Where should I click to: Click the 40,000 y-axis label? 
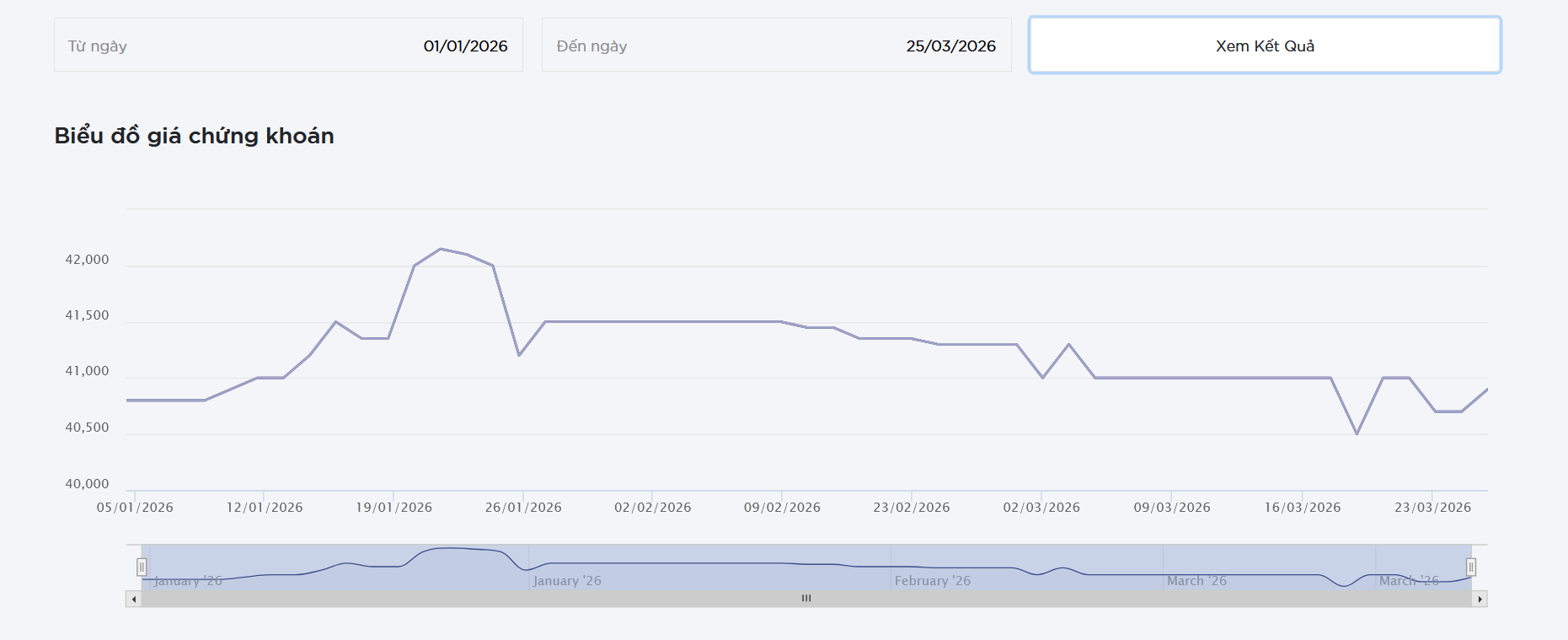[87, 484]
